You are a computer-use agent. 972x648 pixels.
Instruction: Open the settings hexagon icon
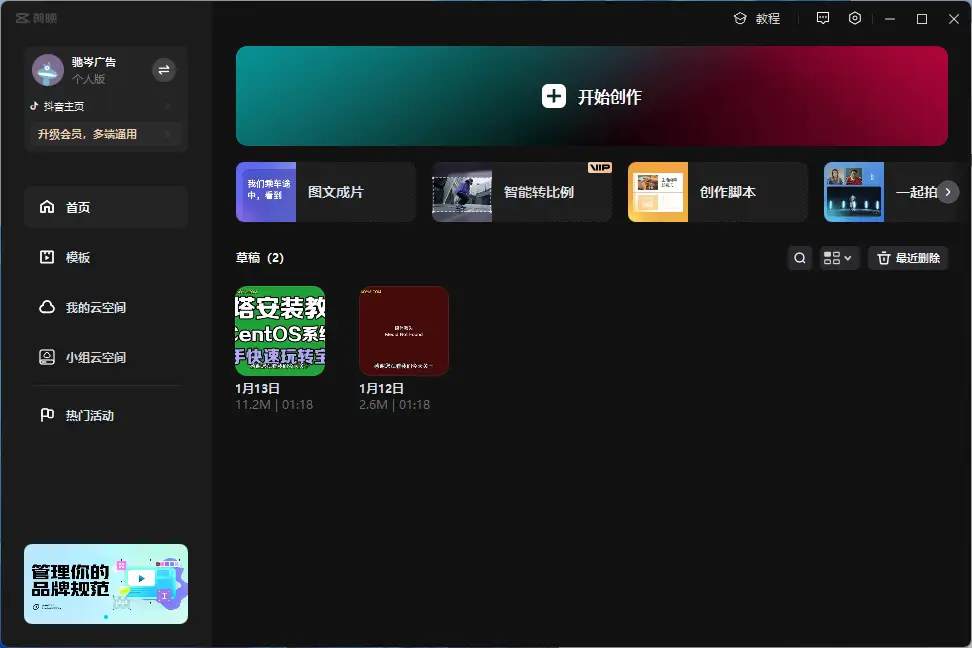(855, 18)
